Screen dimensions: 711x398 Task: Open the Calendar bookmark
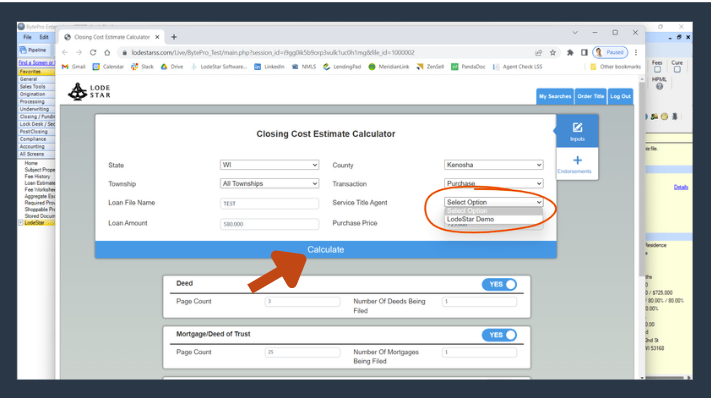[108, 67]
